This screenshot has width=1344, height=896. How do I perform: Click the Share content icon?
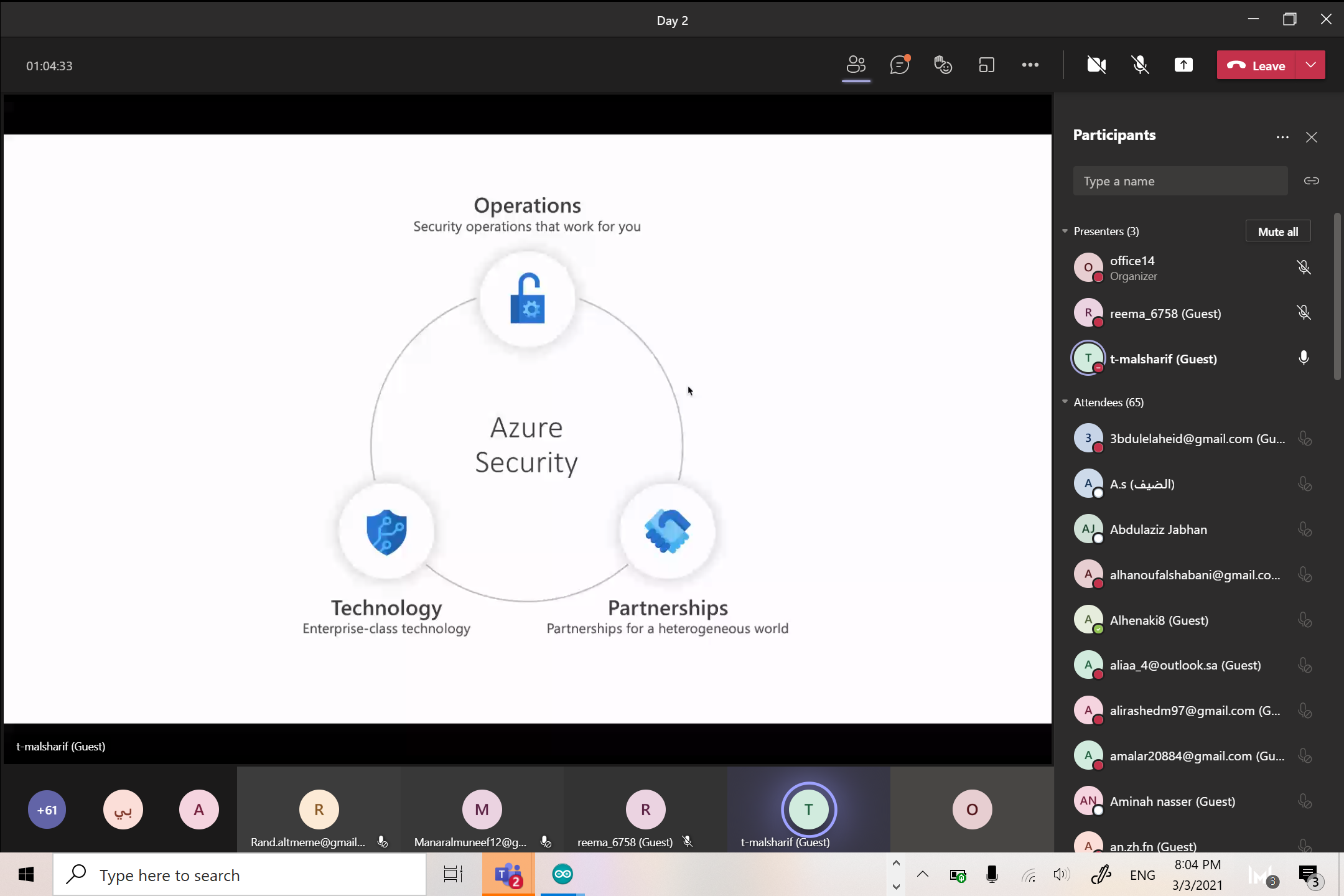coord(1183,65)
